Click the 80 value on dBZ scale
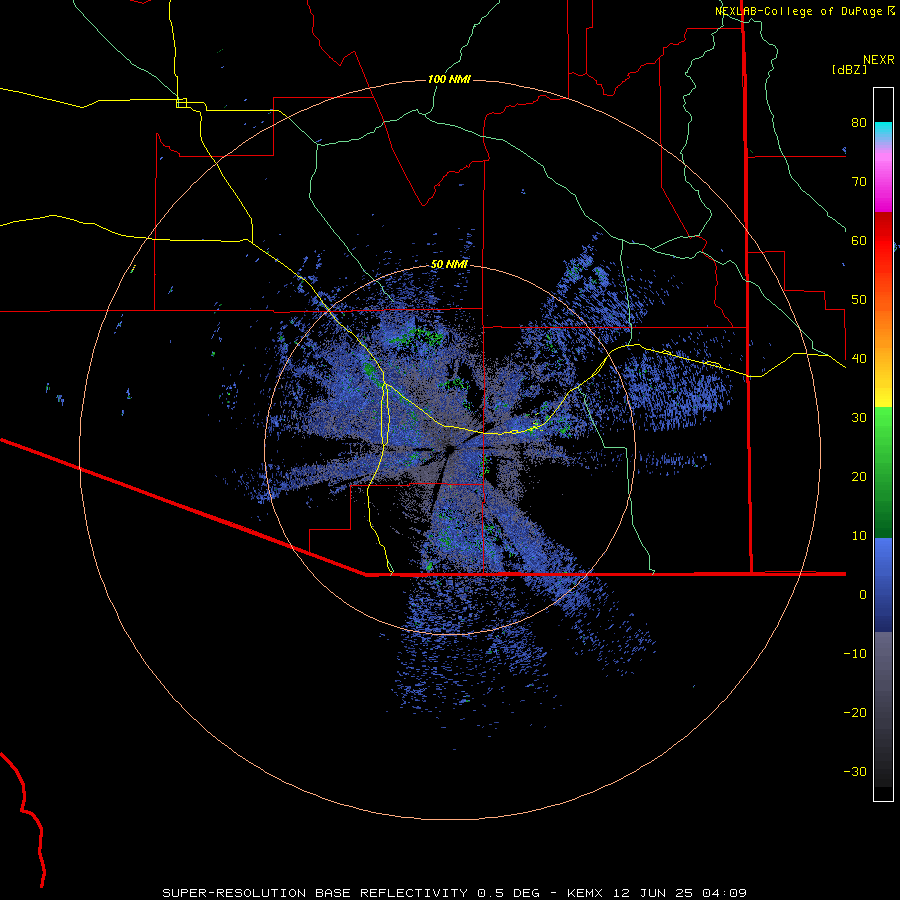This screenshot has width=900, height=900. pyautogui.click(x=859, y=123)
